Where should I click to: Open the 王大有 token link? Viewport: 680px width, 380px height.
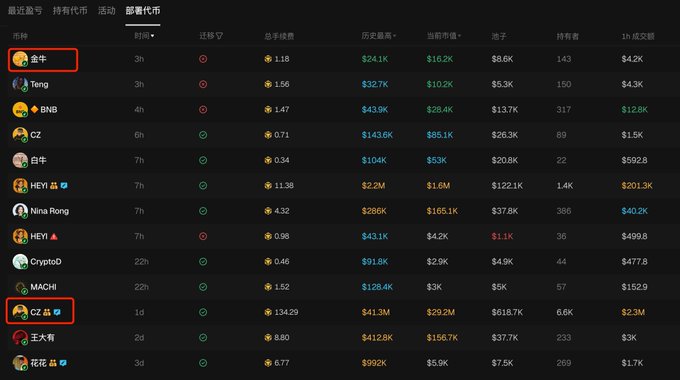tap(42, 337)
